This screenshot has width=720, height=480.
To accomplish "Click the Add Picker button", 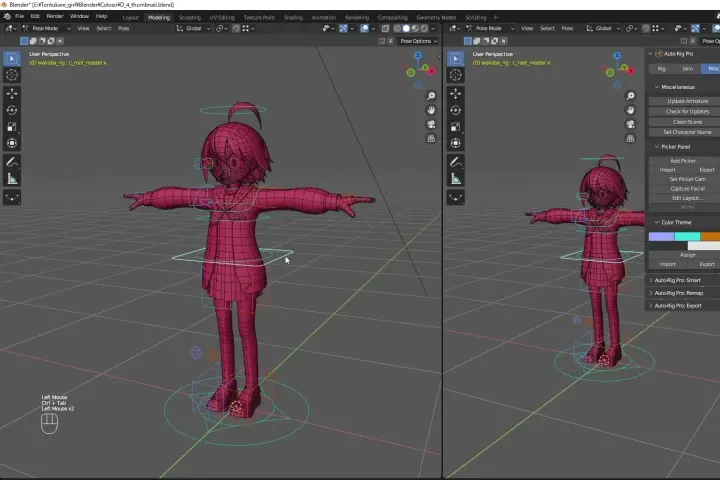I will coord(683,161).
